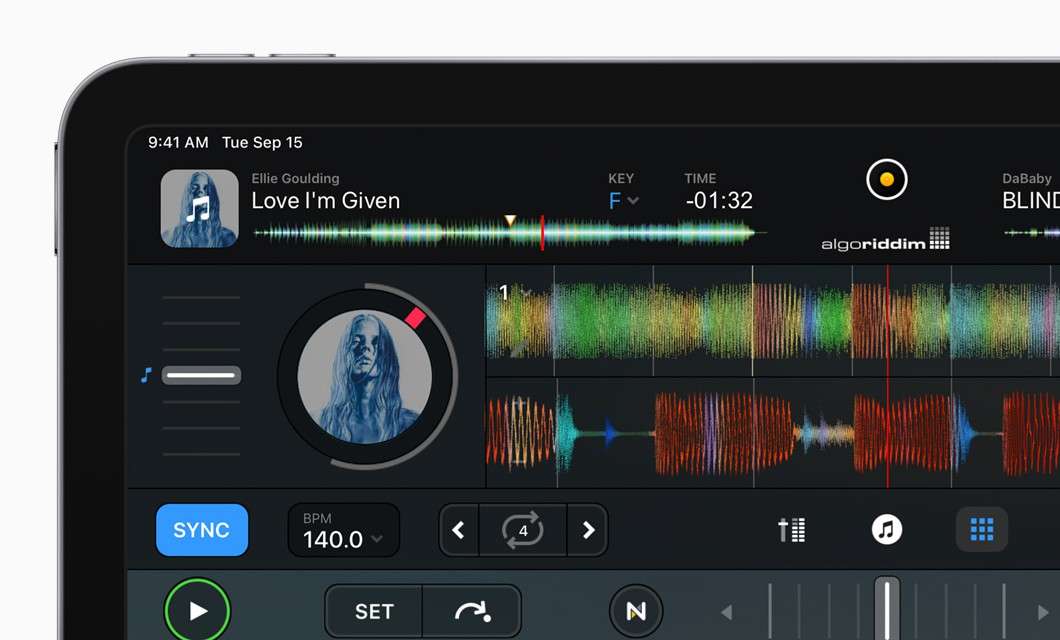1060x640 pixels.
Task: Click the Ellie Goulding album artwork thumbnail
Action: pyautogui.click(x=200, y=208)
